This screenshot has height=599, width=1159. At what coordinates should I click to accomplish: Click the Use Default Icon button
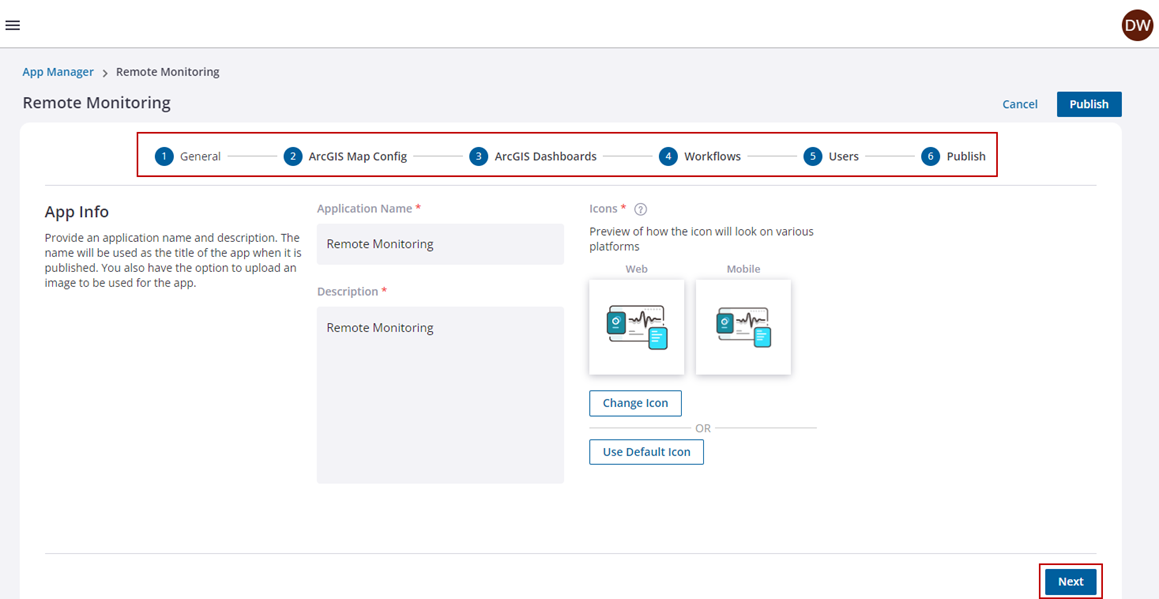coord(646,452)
